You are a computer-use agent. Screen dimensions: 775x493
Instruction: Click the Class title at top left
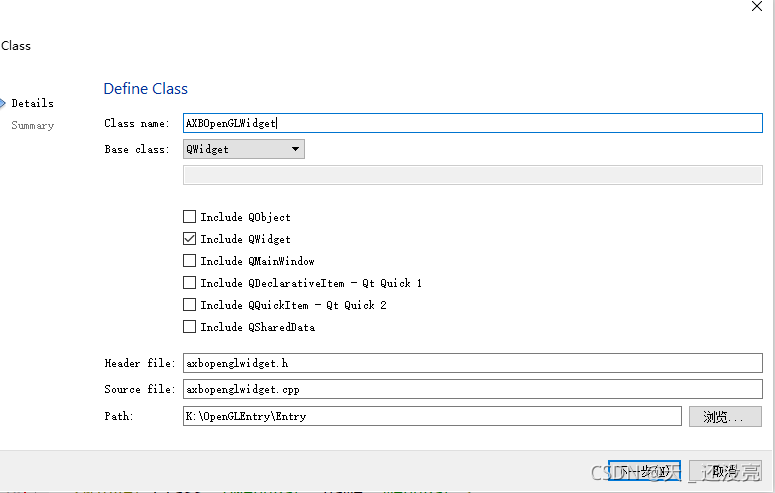point(16,46)
